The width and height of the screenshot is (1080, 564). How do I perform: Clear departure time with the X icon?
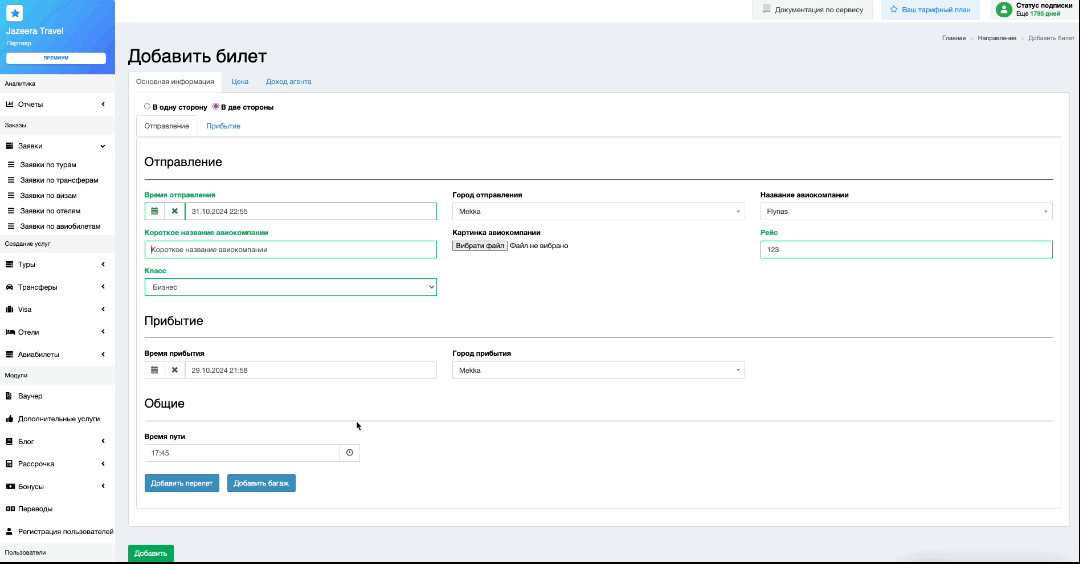click(174, 211)
